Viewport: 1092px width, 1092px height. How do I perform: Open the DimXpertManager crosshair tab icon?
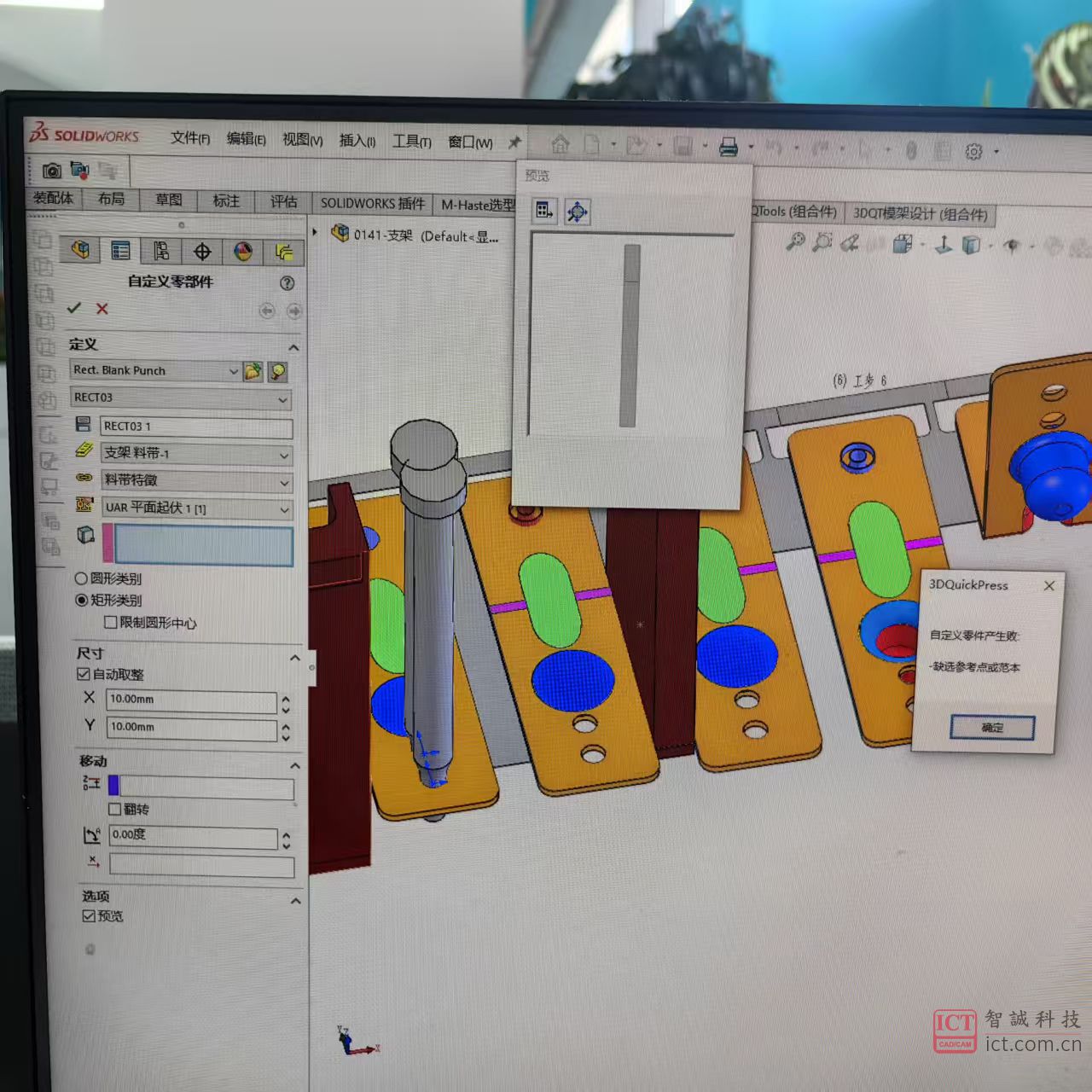pos(202,252)
